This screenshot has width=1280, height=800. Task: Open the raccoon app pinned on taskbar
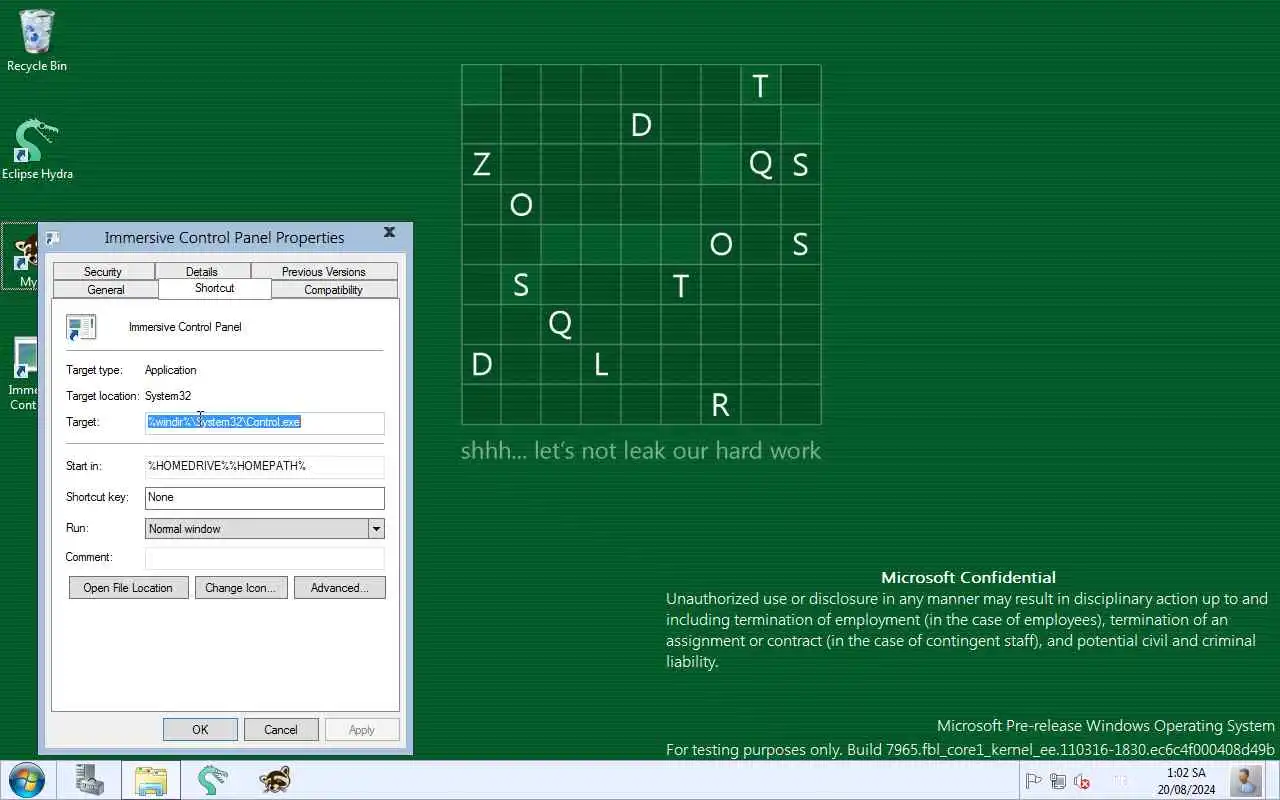click(x=274, y=780)
